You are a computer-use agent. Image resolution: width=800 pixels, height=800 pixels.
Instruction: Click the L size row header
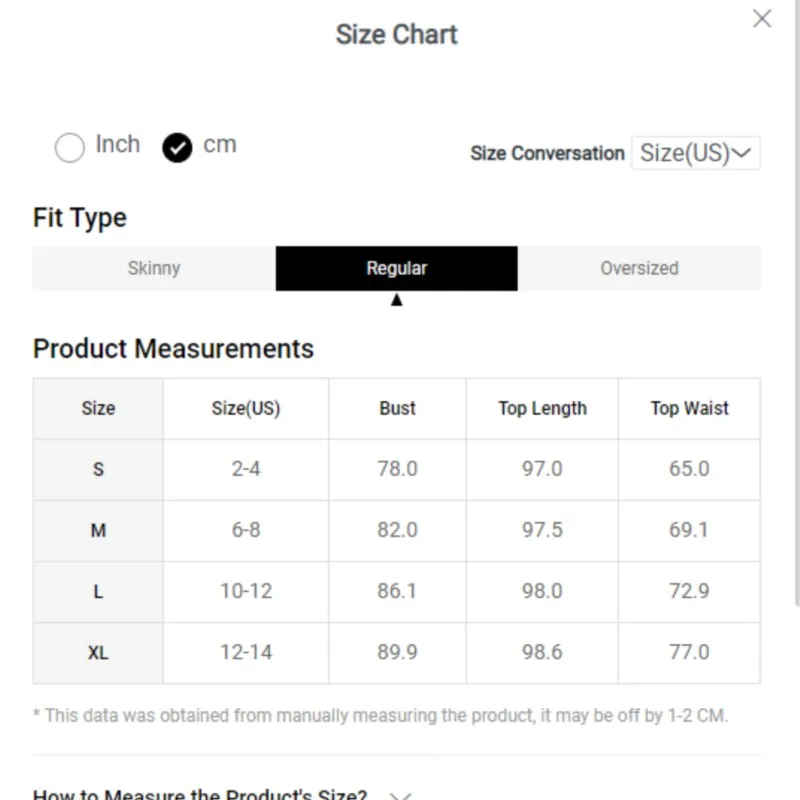coord(98,592)
